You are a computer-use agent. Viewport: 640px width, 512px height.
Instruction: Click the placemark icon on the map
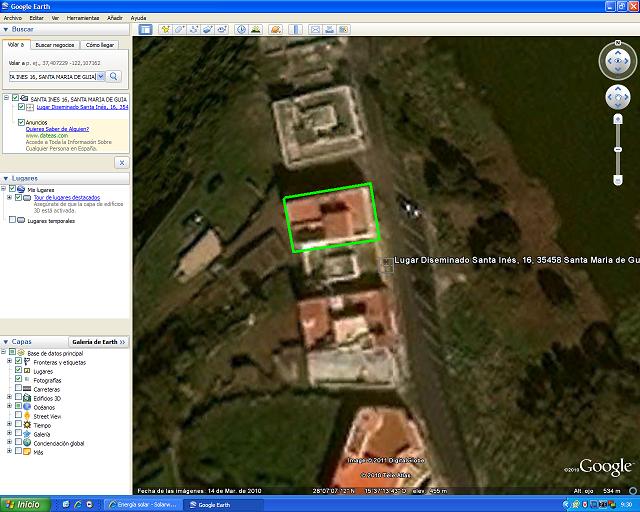pyautogui.click(x=386, y=265)
